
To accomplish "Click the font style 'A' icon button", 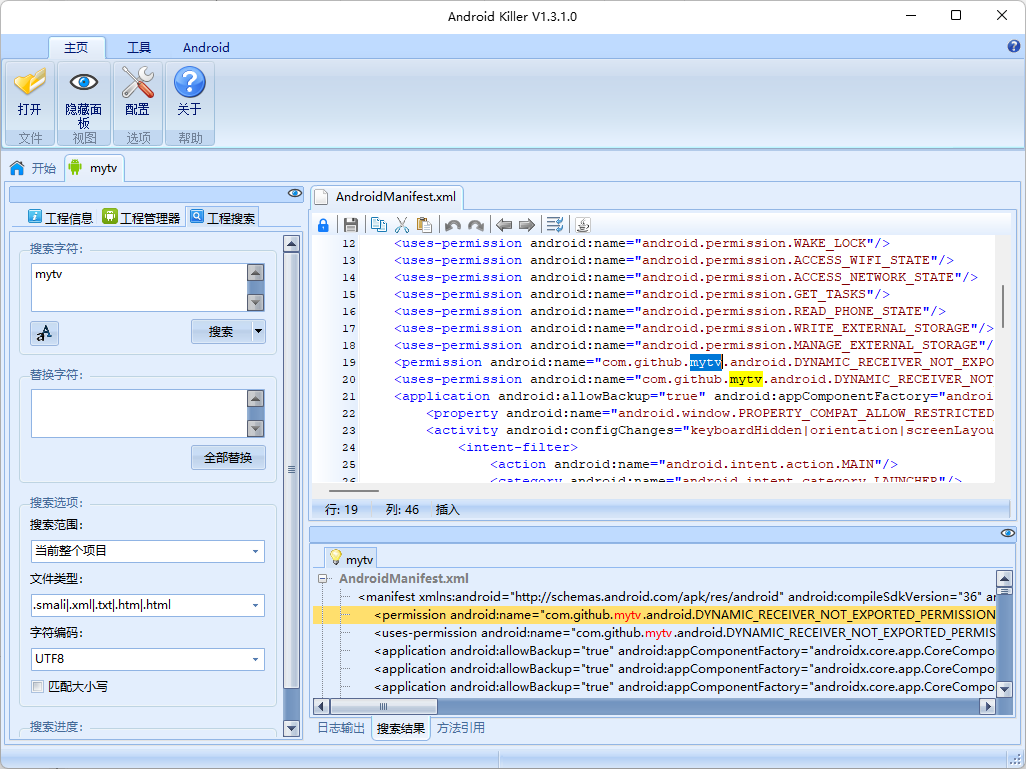I will (44, 333).
